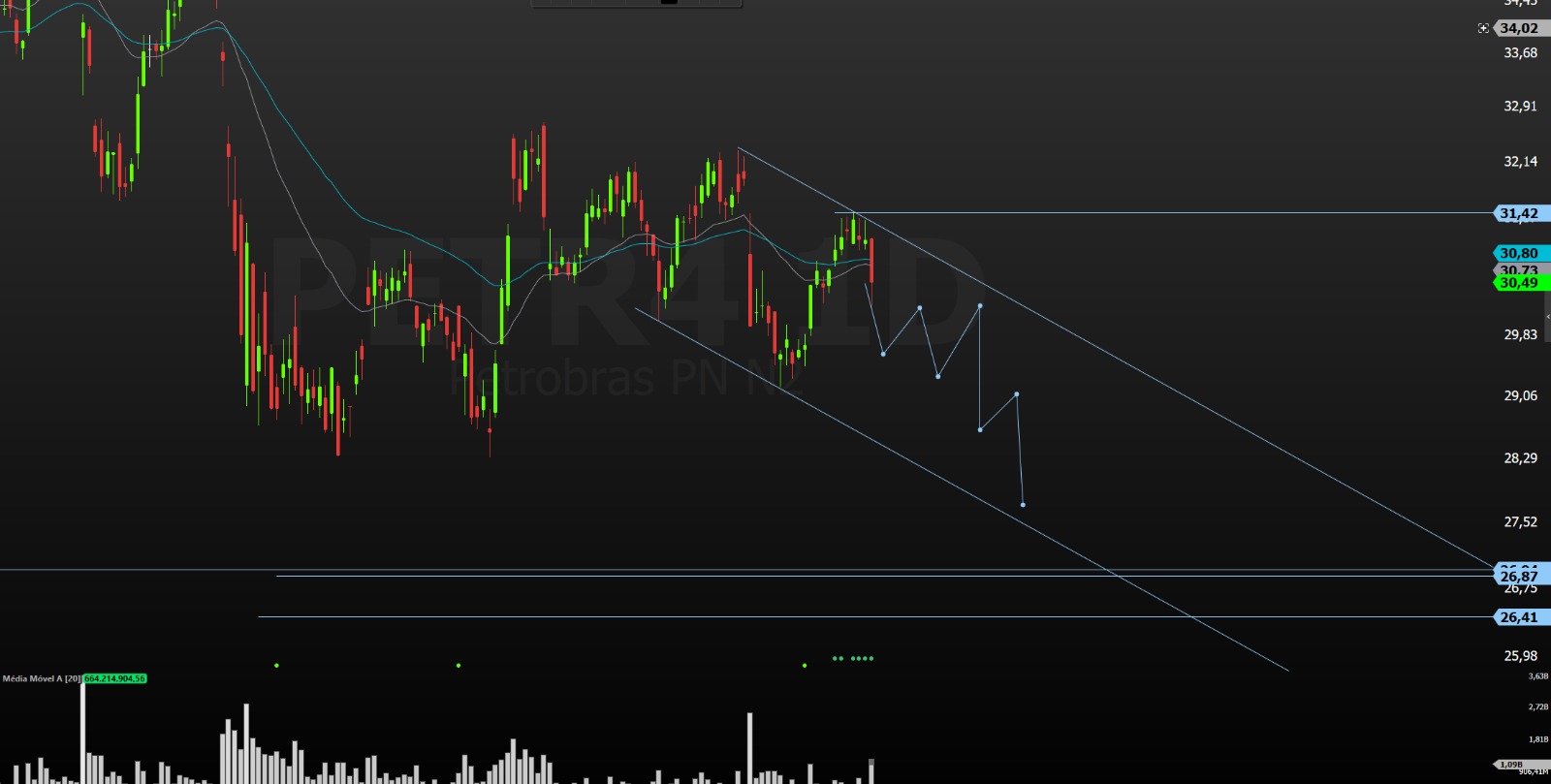
Task: Expand the side panel arrow on right edge
Action: [1547, 317]
